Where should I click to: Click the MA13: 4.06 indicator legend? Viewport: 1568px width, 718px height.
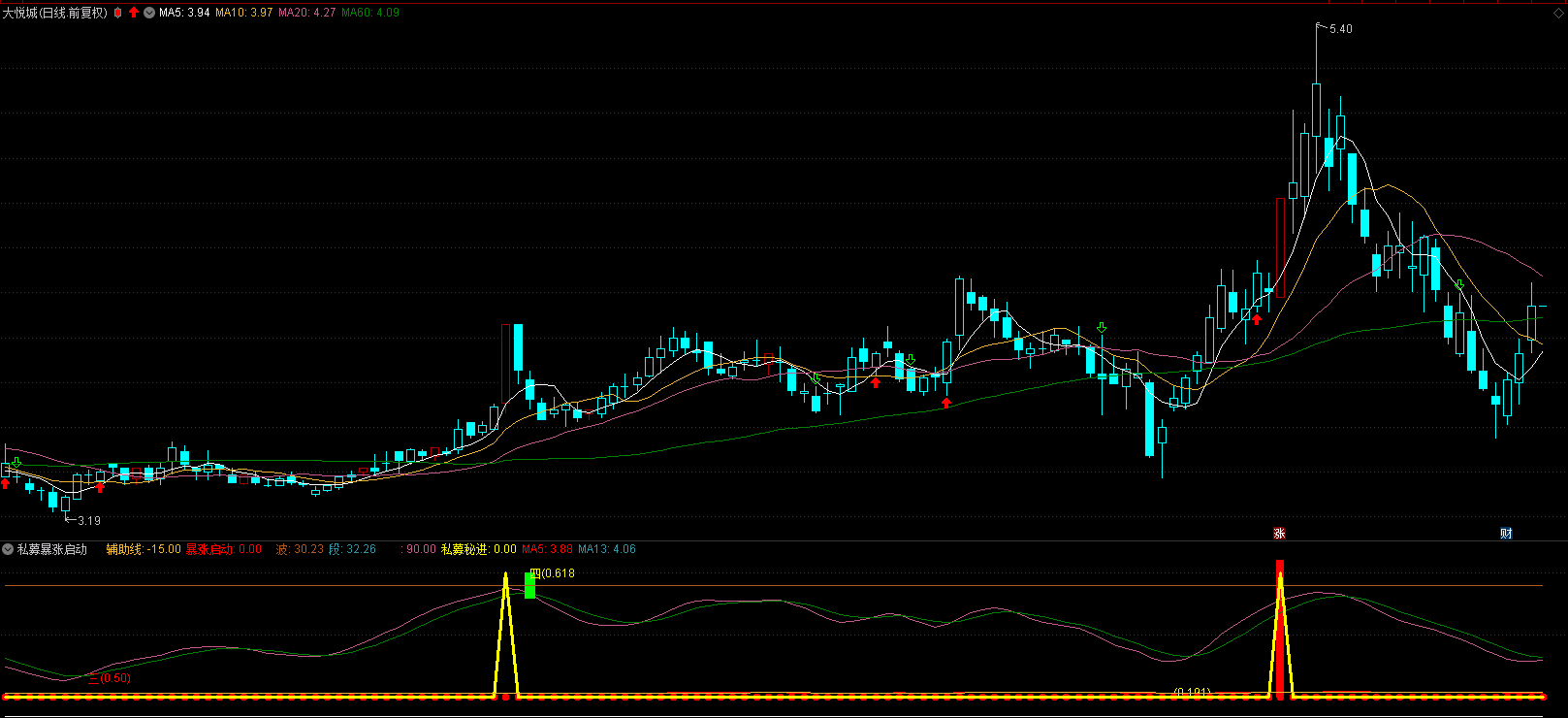pyautogui.click(x=607, y=549)
